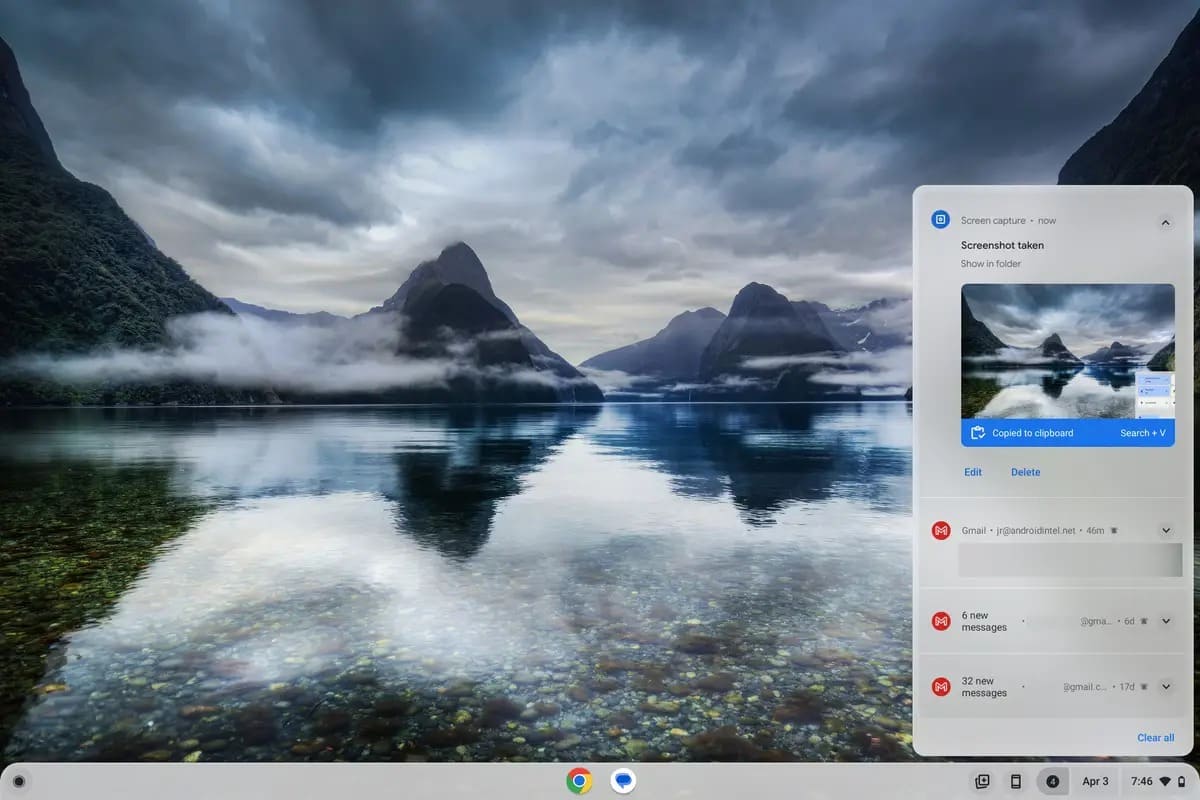Clear all notifications
1200x800 pixels.
pyautogui.click(x=1155, y=738)
